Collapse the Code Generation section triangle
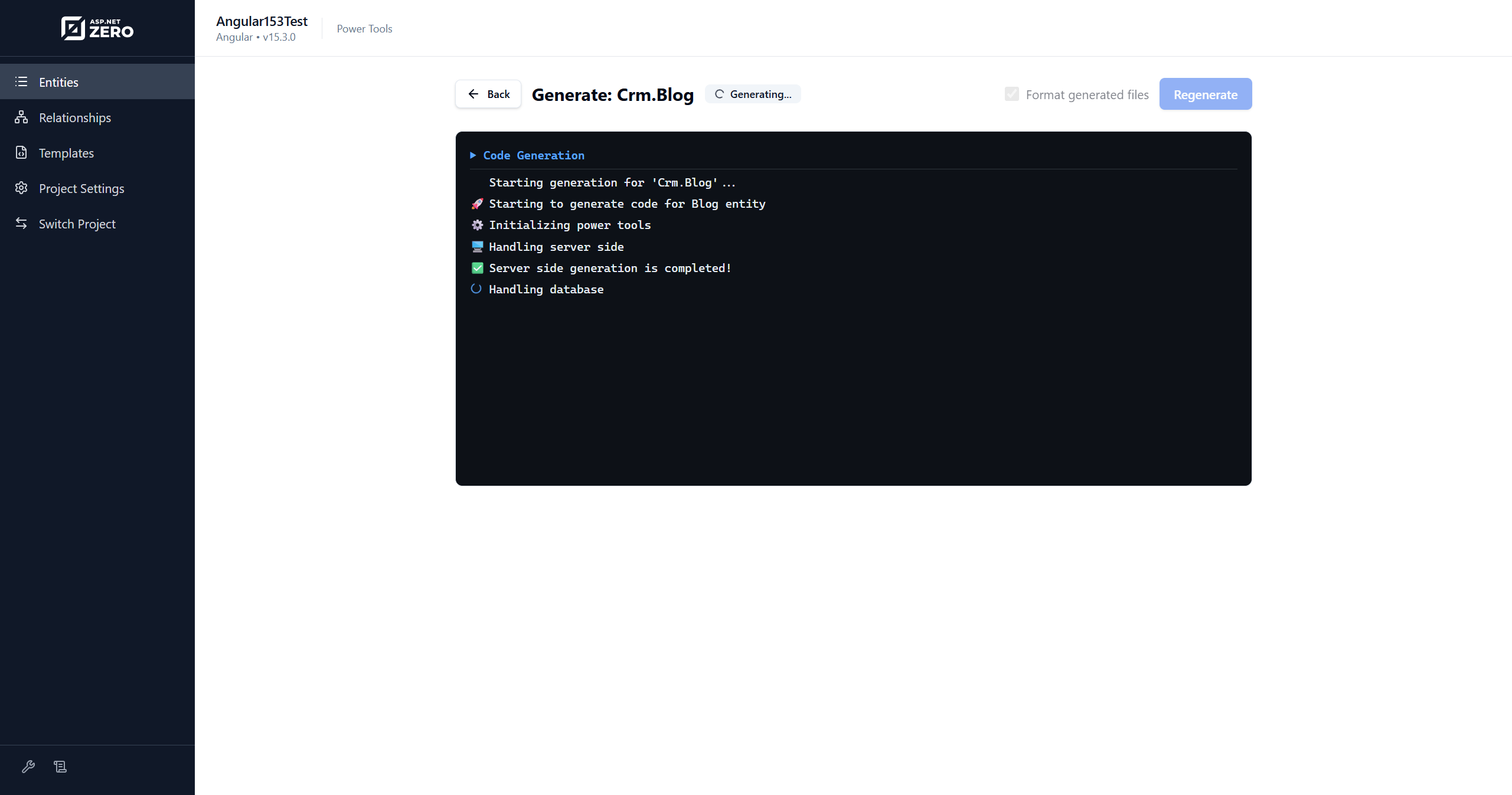The width and height of the screenshot is (1512, 795). (x=473, y=155)
